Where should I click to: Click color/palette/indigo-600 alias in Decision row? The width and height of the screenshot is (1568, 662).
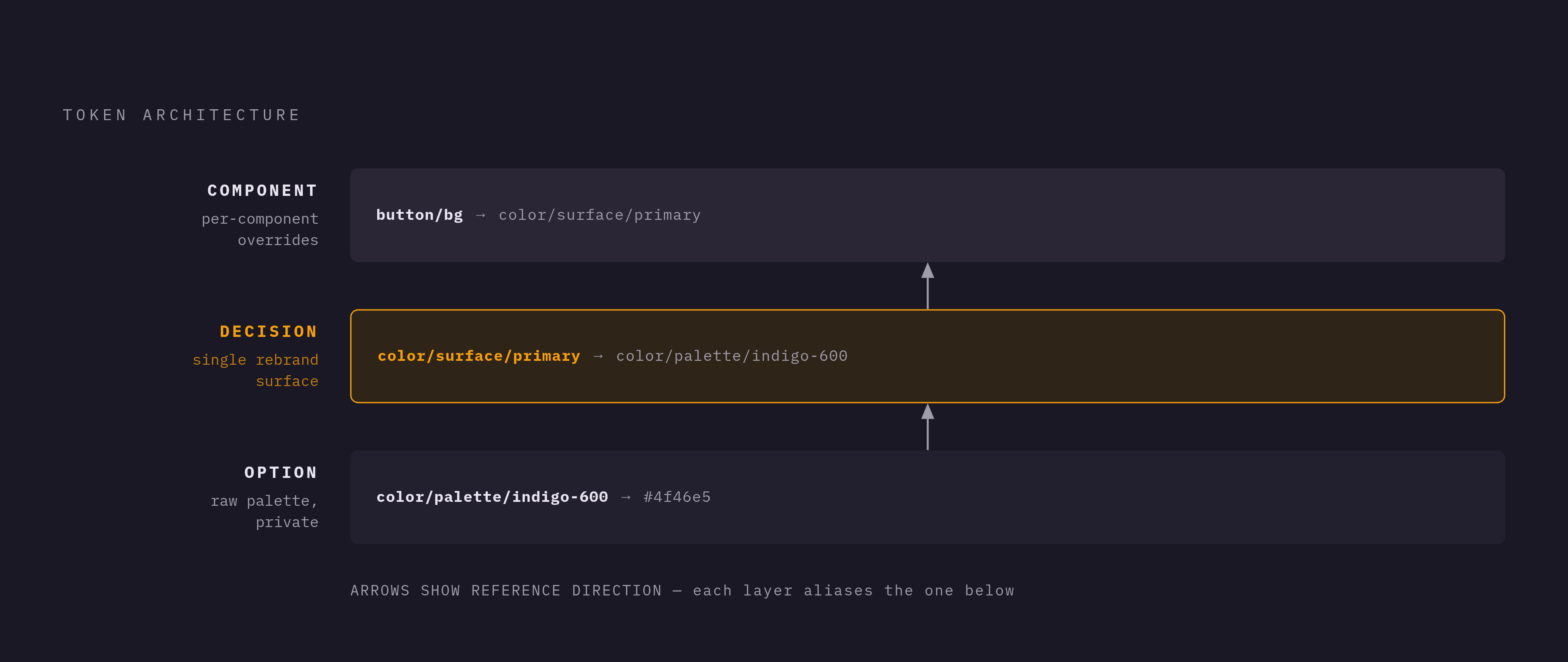coord(732,356)
